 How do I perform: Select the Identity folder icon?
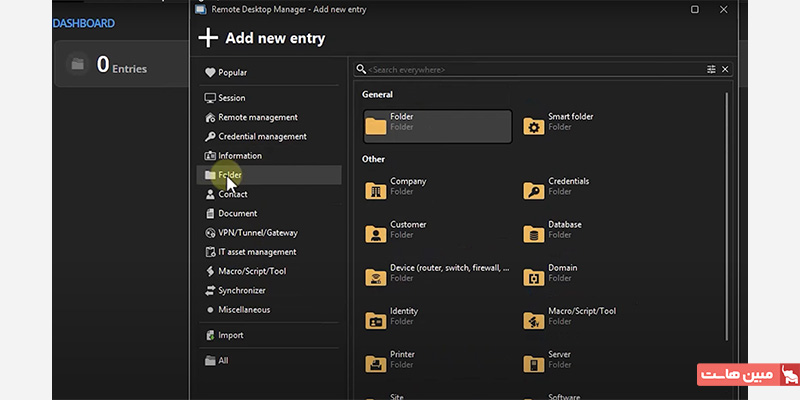(x=376, y=320)
